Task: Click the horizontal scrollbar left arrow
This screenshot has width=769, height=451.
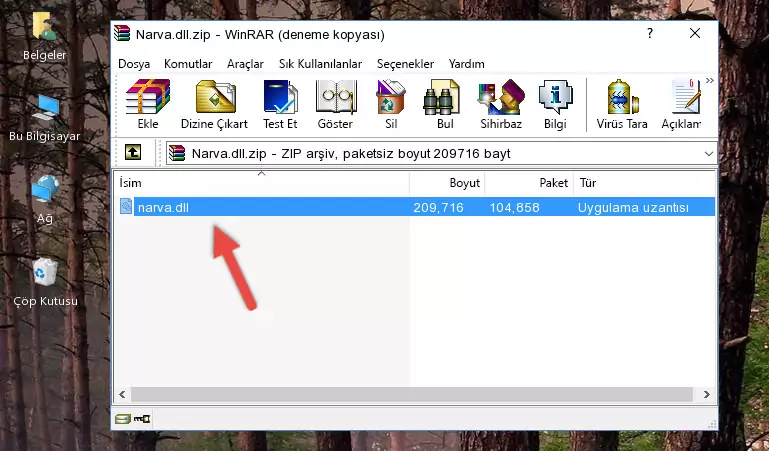Action: tap(122, 394)
